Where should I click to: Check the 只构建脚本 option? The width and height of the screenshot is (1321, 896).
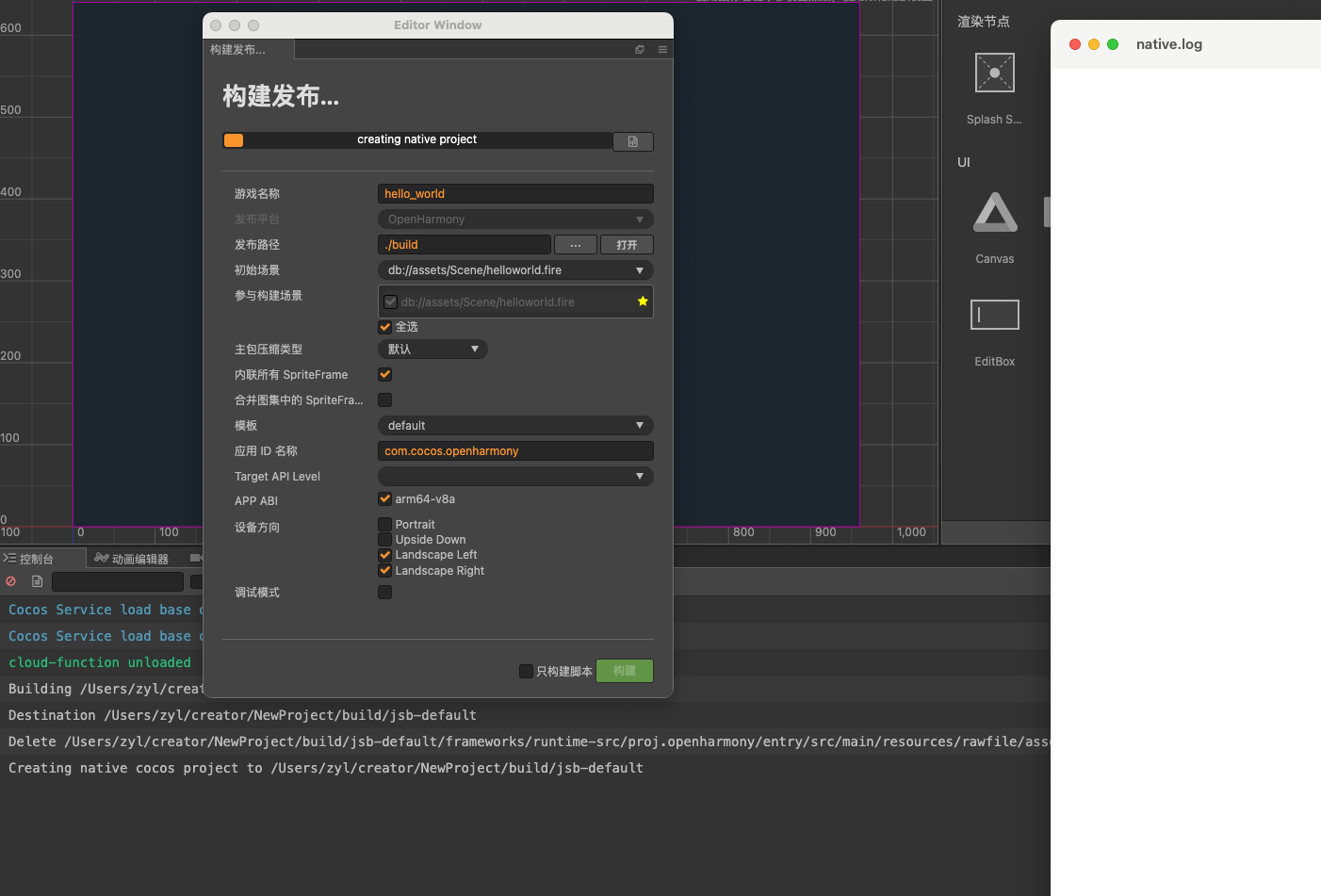(x=527, y=672)
